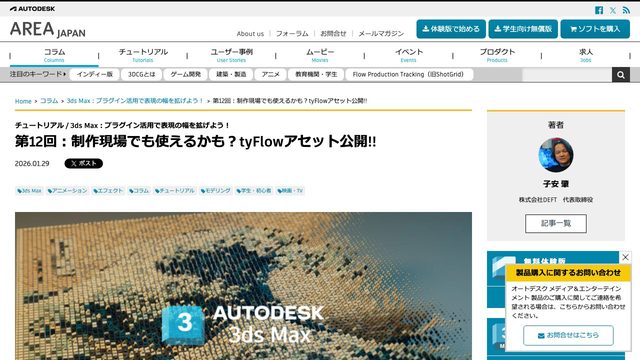
Task: Select the ゲーム開発 keyword
Action: 185,74
